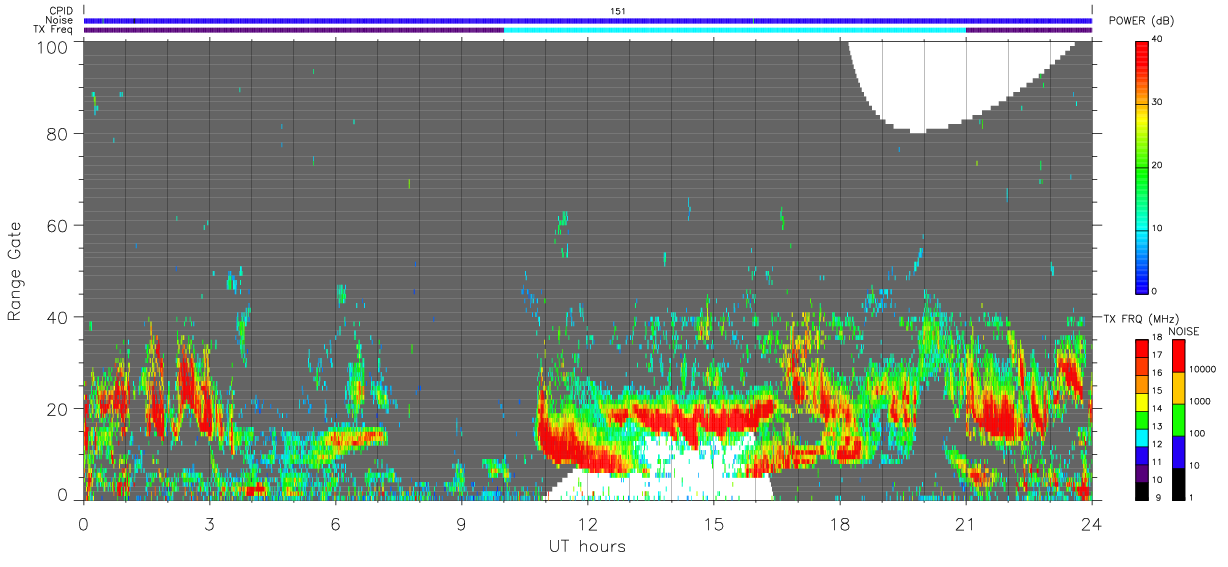Viewport: 1228px width, 567px height.
Task: Select the 24 tick on the UT hours axis
Action: [x=1091, y=524]
